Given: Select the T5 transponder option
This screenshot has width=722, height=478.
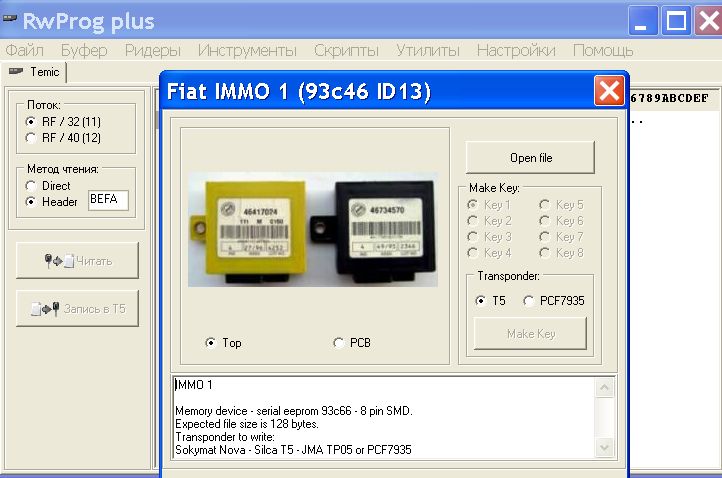Looking at the screenshot, I should [x=490, y=301].
